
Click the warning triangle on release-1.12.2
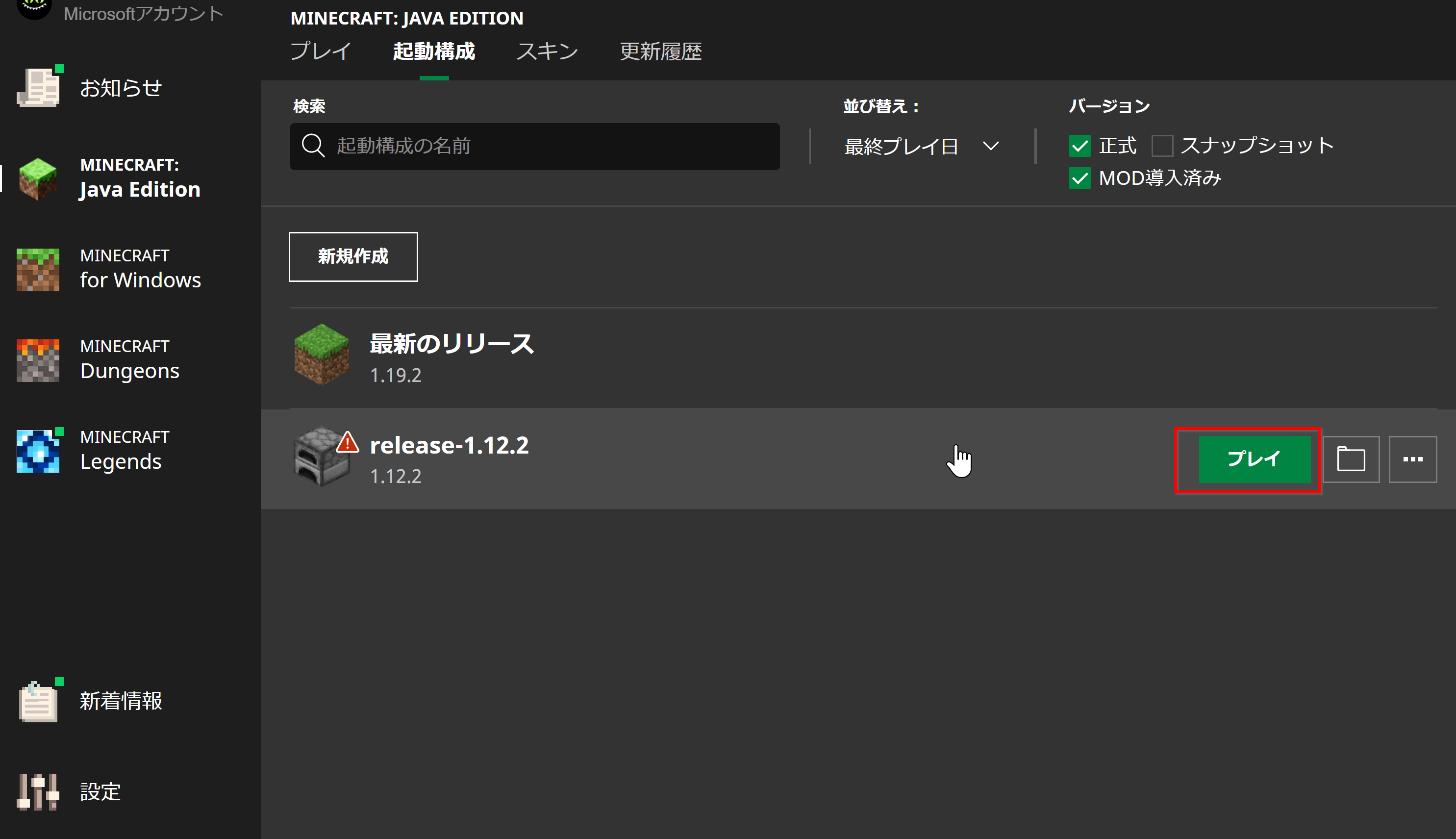coord(347,443)
